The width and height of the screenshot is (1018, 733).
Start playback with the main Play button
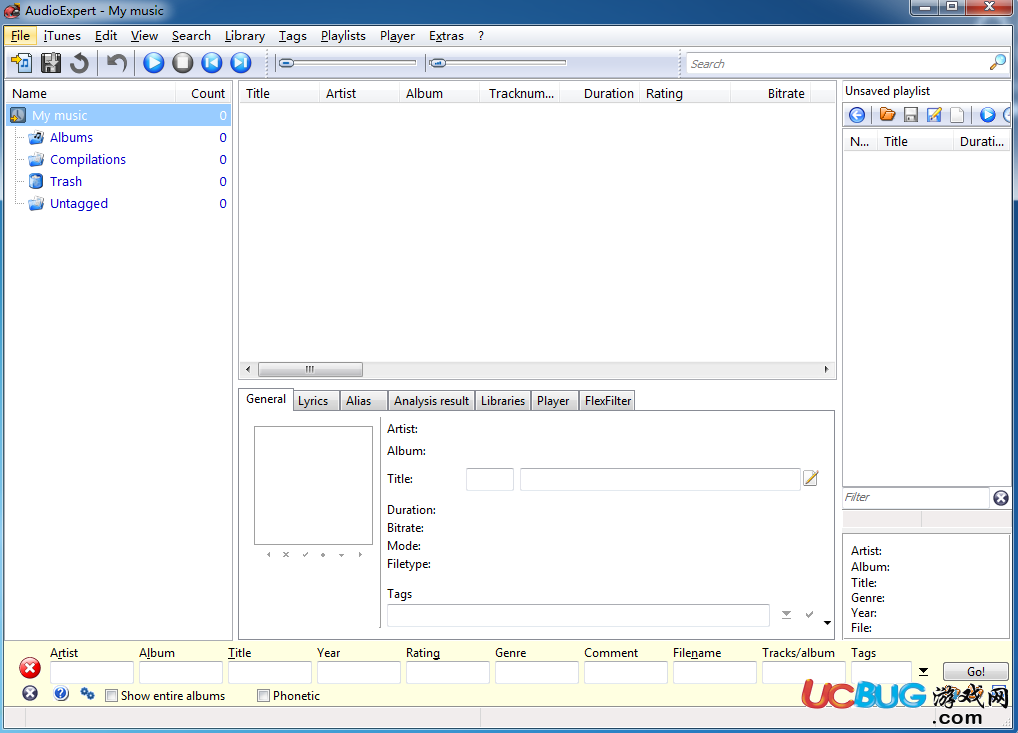[154, 63]
